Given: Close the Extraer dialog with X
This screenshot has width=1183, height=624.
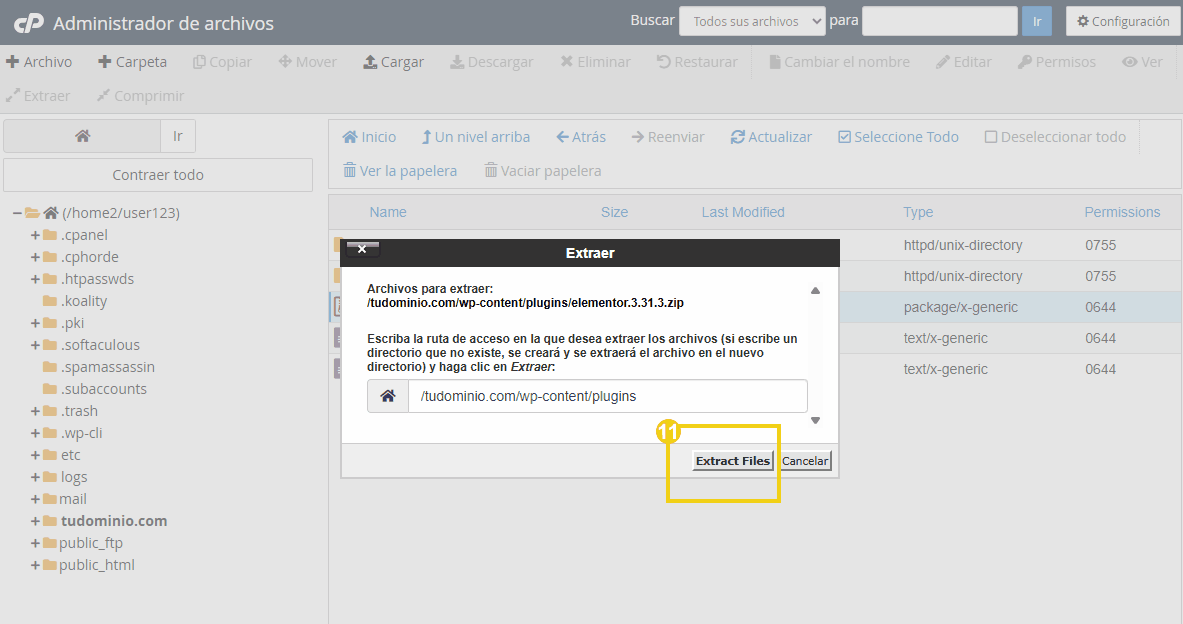Looking at the screenshot, I should point(362,249).
